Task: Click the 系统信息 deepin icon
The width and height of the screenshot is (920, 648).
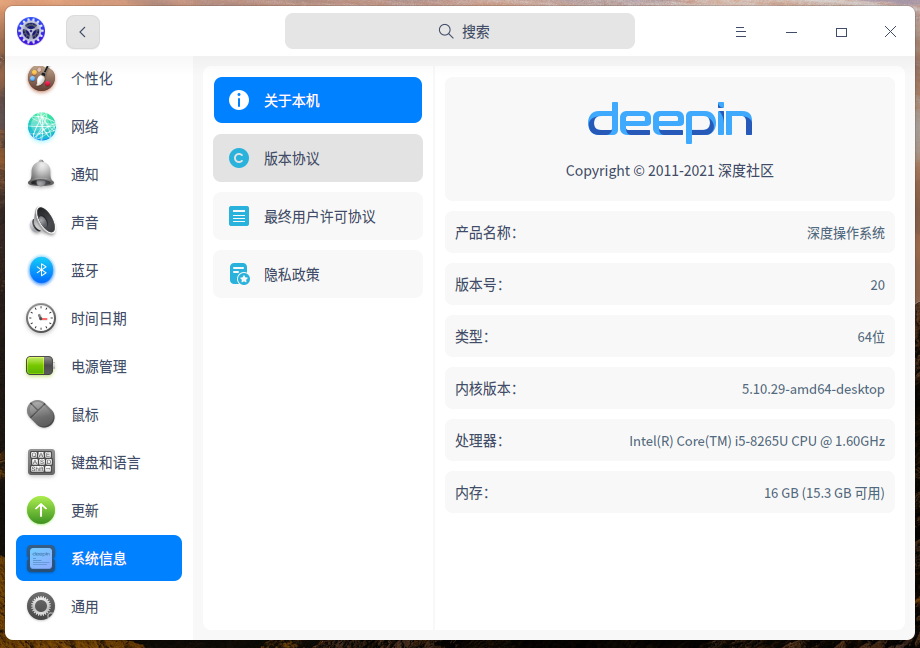Action: [x=41, y=558]
